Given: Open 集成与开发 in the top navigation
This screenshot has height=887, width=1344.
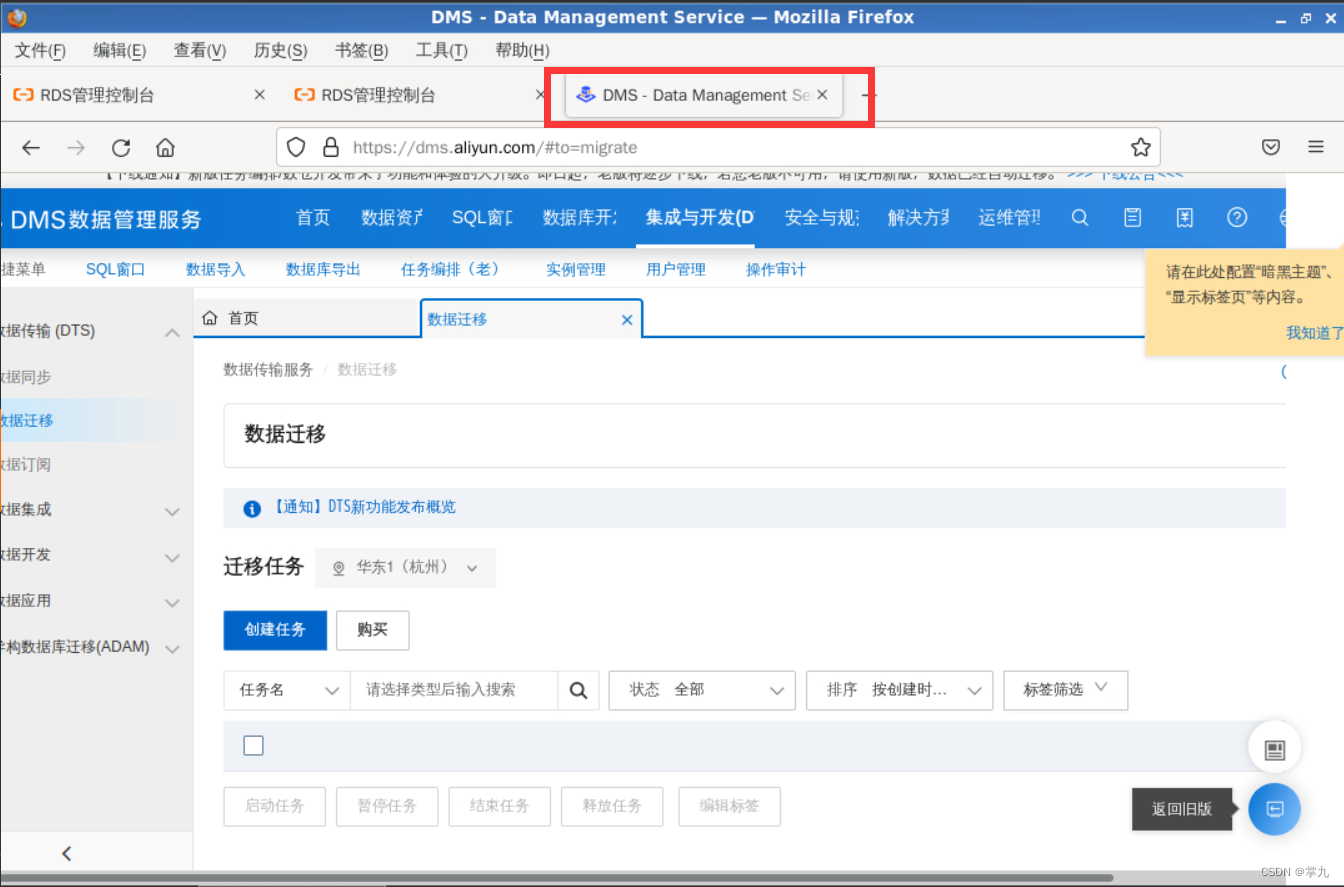Looking at the screenshot, I should [699, 217].
